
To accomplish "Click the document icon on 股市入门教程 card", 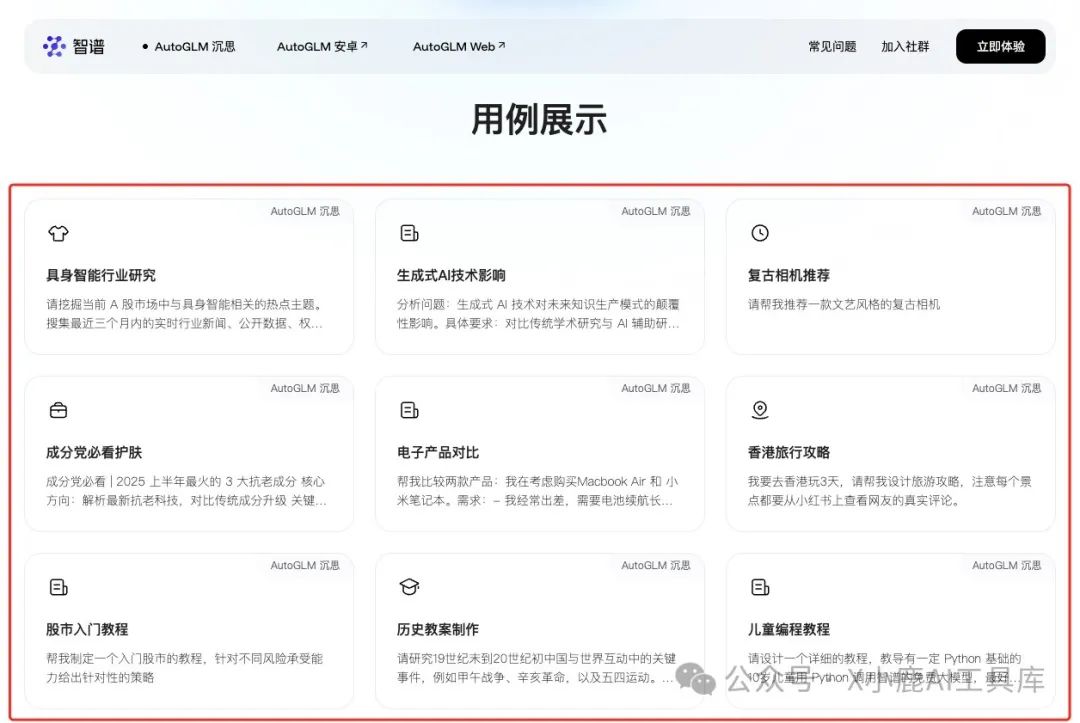I will pyautogui.click(x=59, y=587).
